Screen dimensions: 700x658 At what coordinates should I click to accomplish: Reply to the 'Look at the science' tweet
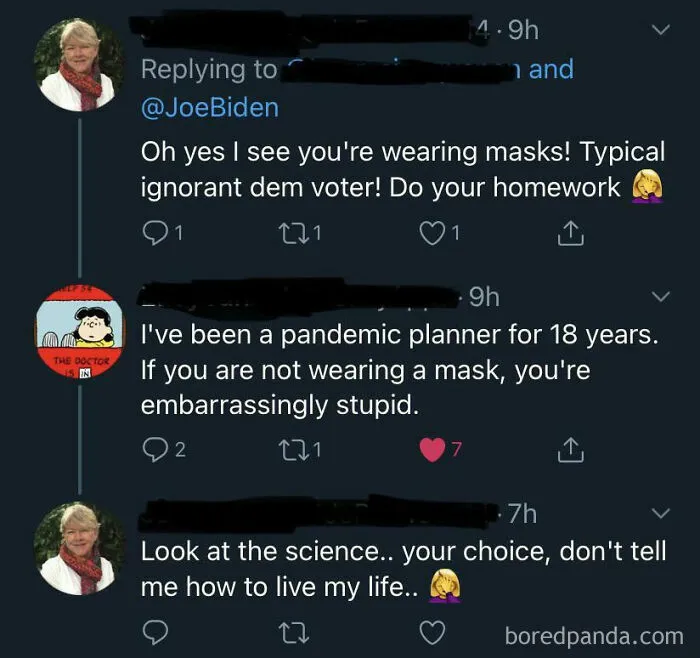point(155,633)
